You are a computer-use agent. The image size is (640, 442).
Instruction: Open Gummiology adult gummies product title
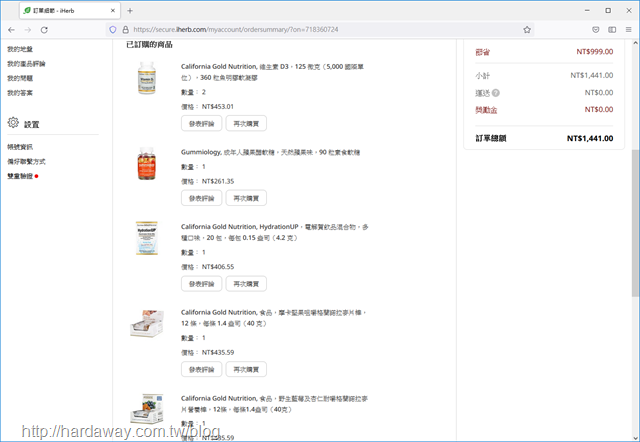point(270,152)
